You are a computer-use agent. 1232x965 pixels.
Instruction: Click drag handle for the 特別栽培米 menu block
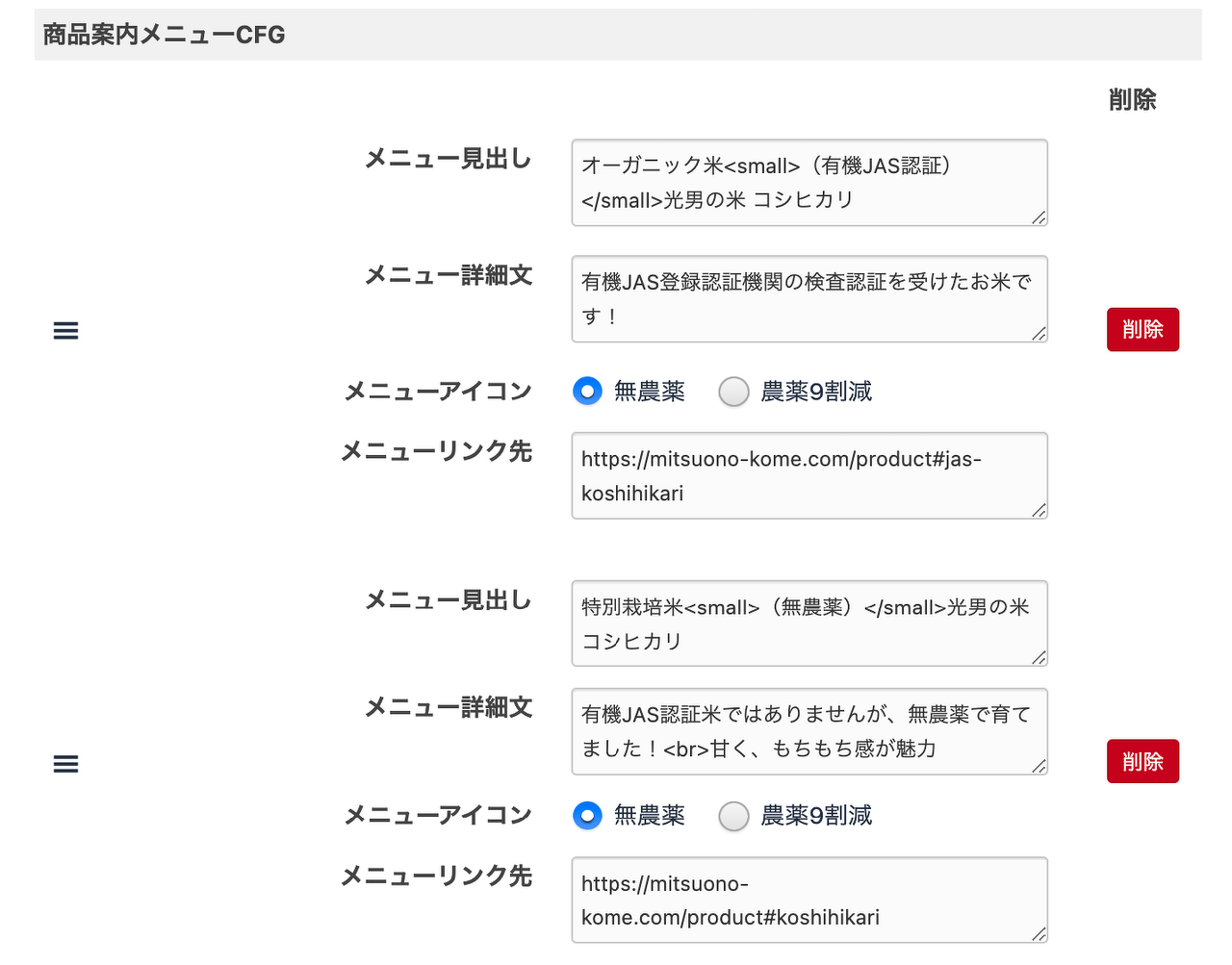[65, 764]
